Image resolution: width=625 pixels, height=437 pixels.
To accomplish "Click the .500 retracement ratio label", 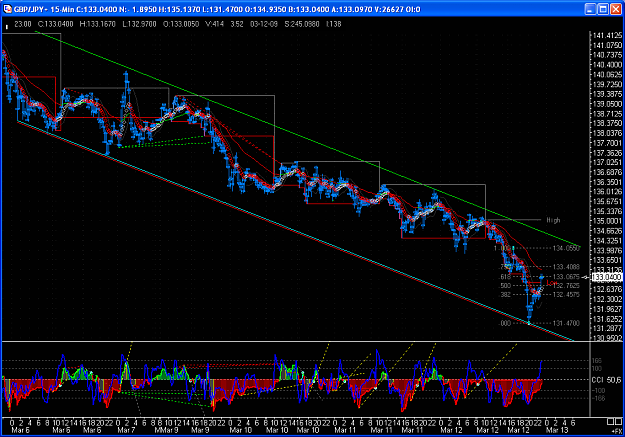I will pyautogui.click(x=505, y=285).
